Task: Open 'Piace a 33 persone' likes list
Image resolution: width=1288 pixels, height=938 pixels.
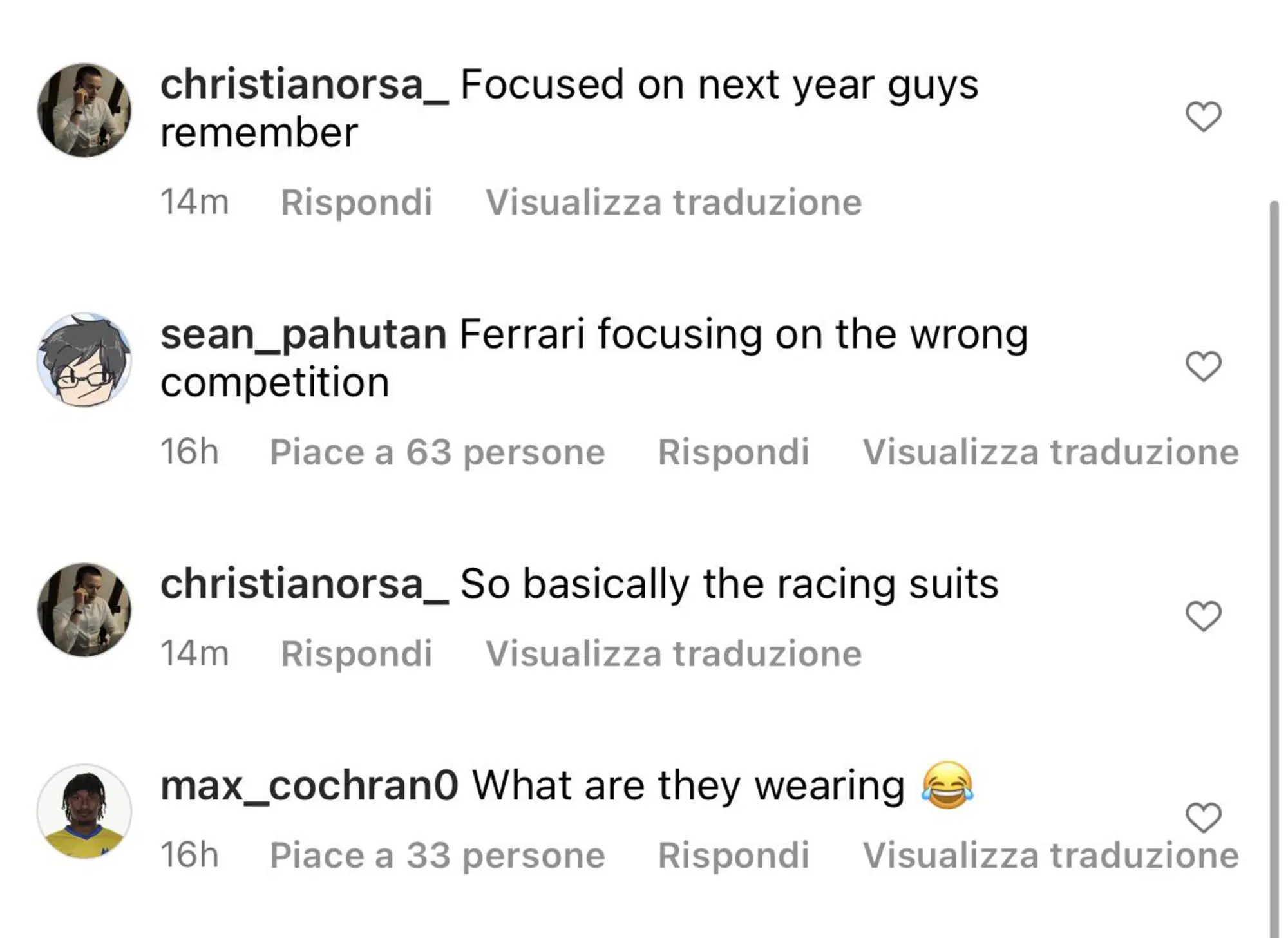Action: coord(437,855)
